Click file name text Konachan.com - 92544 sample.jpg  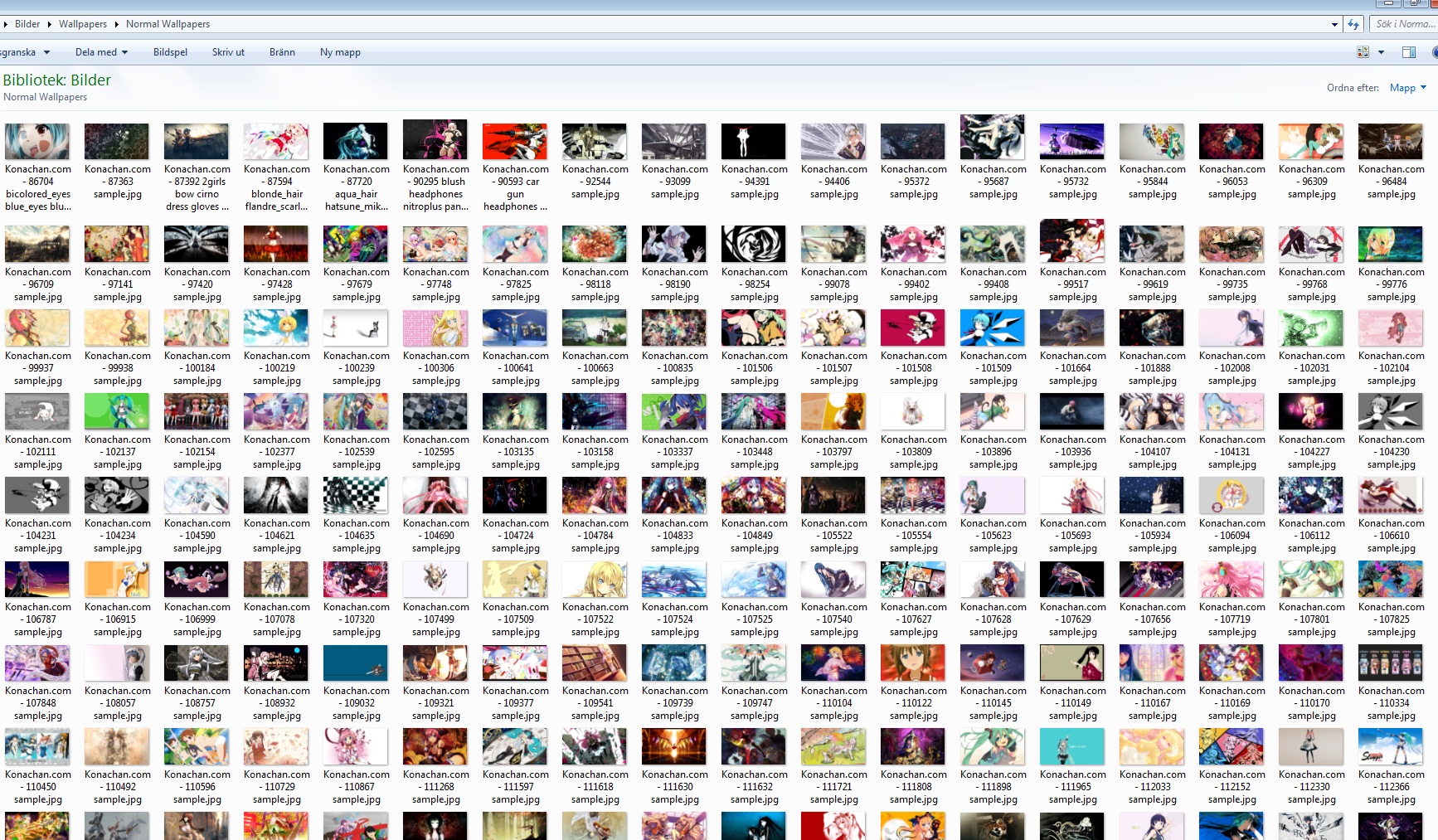595,182
